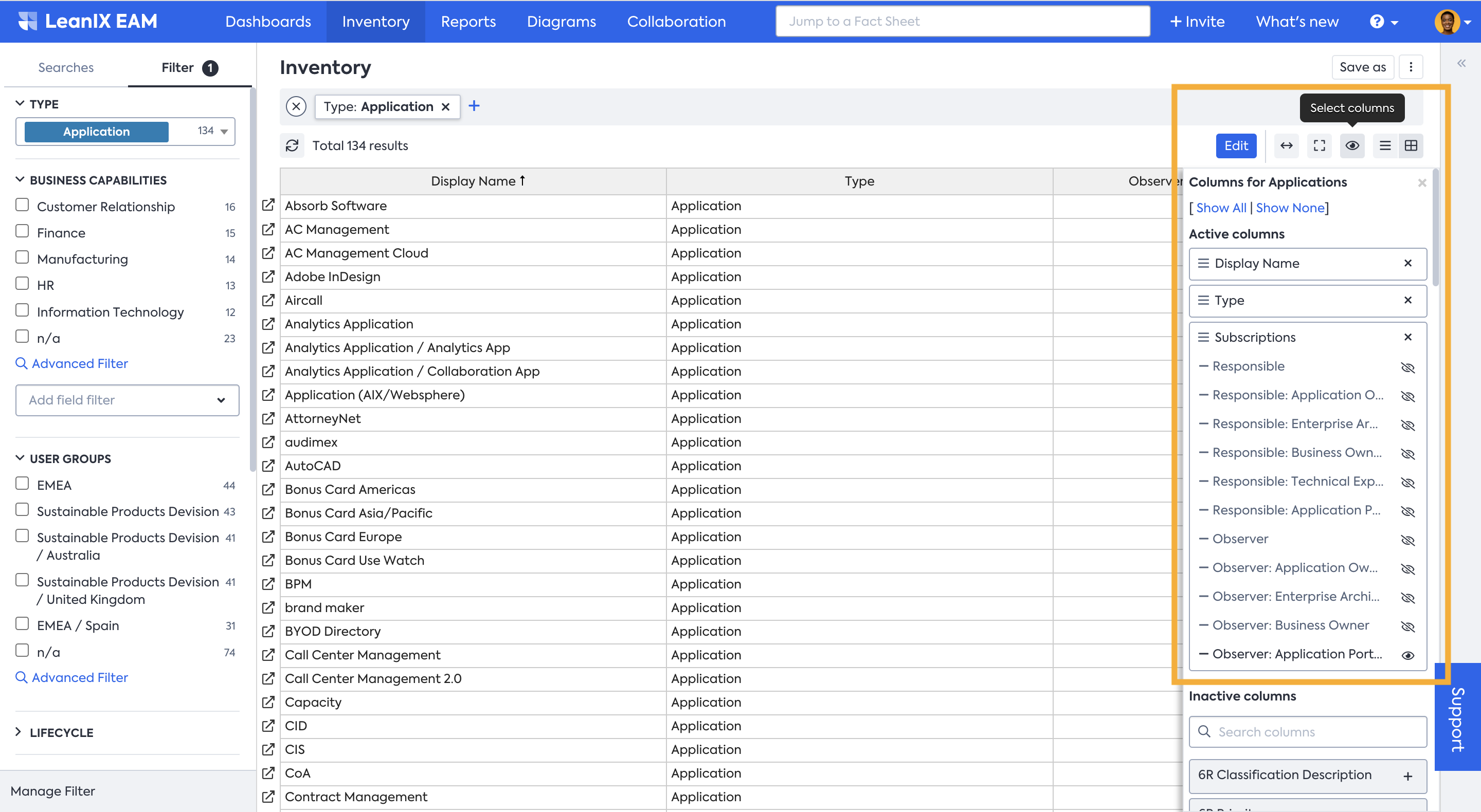Enter fullscreen mode via brackets icon
This screenshot has height=812, width=1481.
[1320, 145]
